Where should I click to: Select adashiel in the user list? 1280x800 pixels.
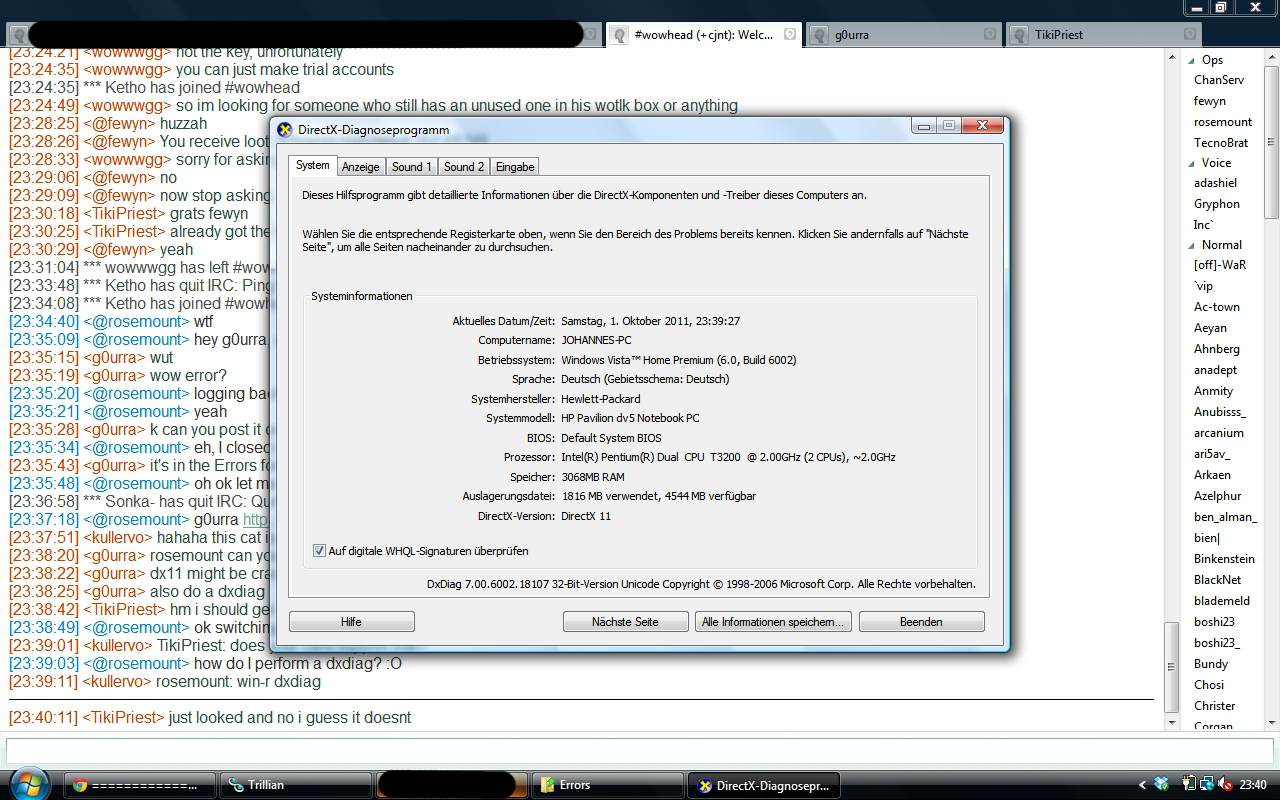pos(1215,183)
